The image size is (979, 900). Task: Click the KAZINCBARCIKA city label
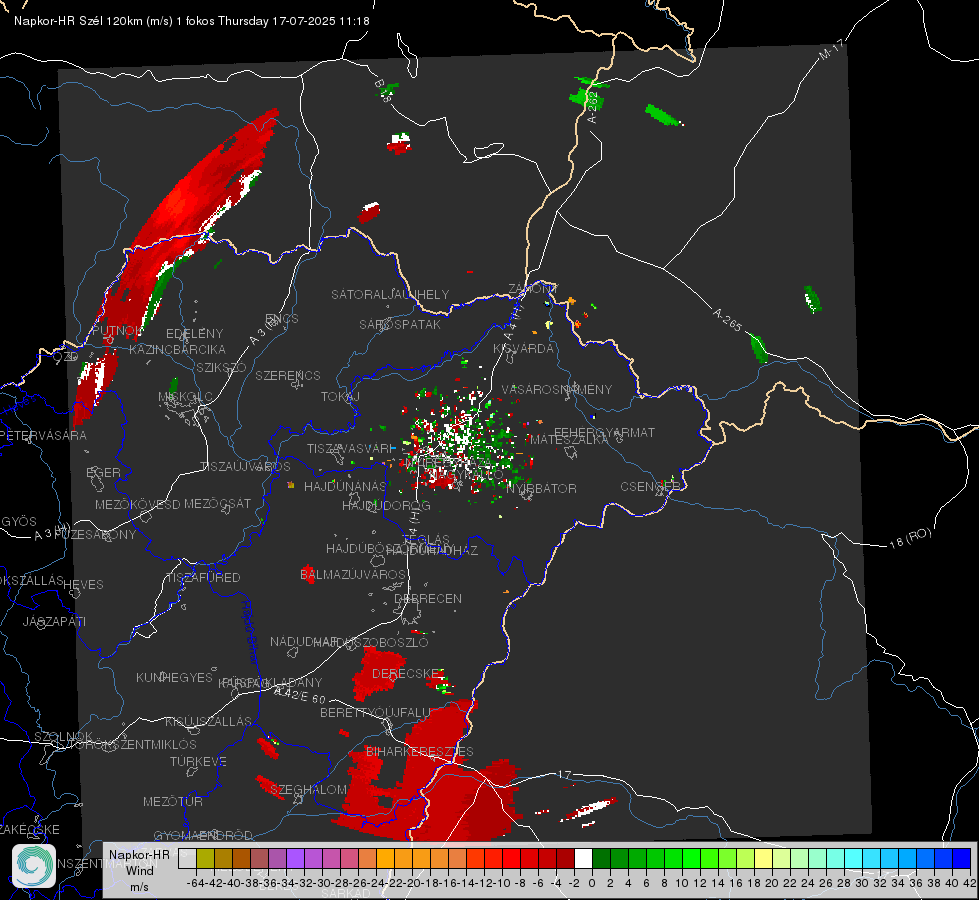point(177,350)
